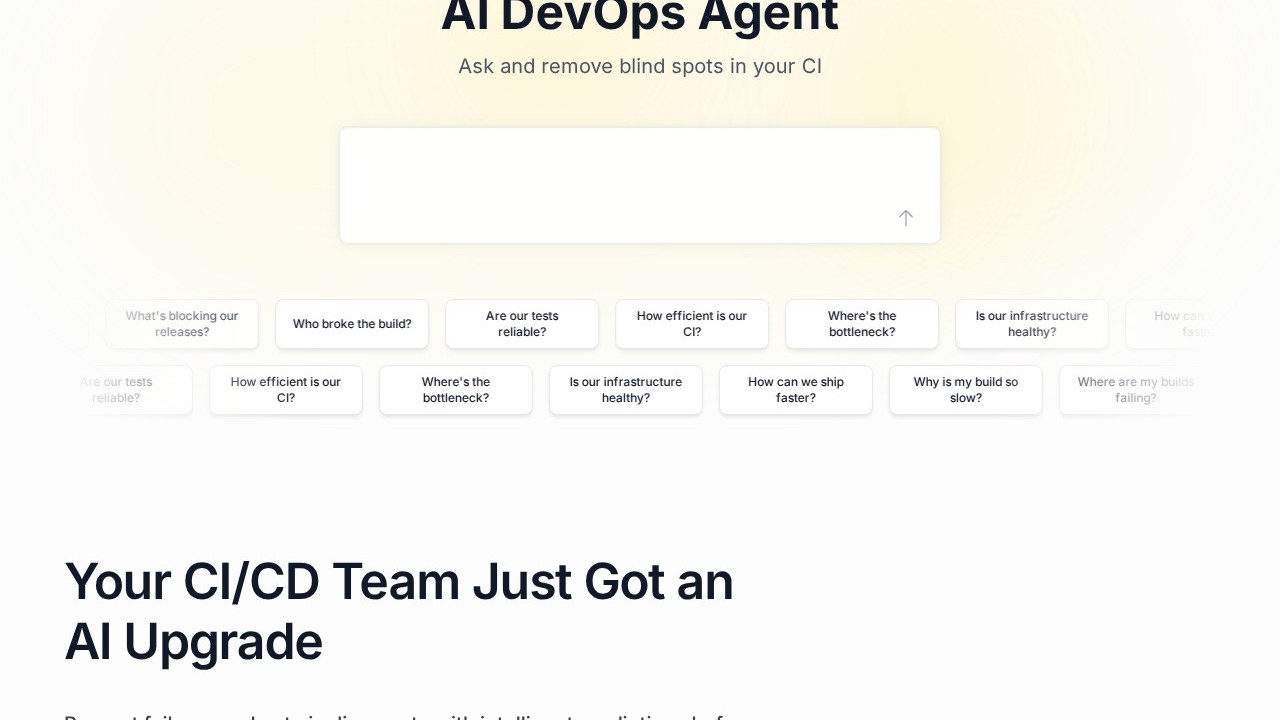The width and height of the screenshot is (1280, 720).
Task: Click the "AI DevOps Agent" page title
Action: click(x=640, y=17)
